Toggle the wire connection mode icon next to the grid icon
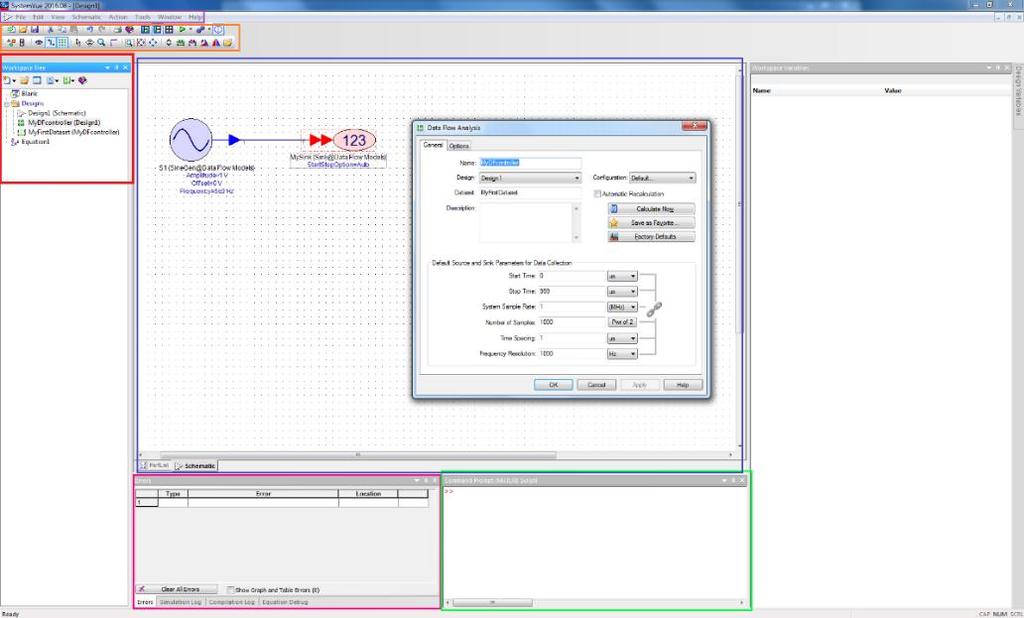 tap(51, 42)
